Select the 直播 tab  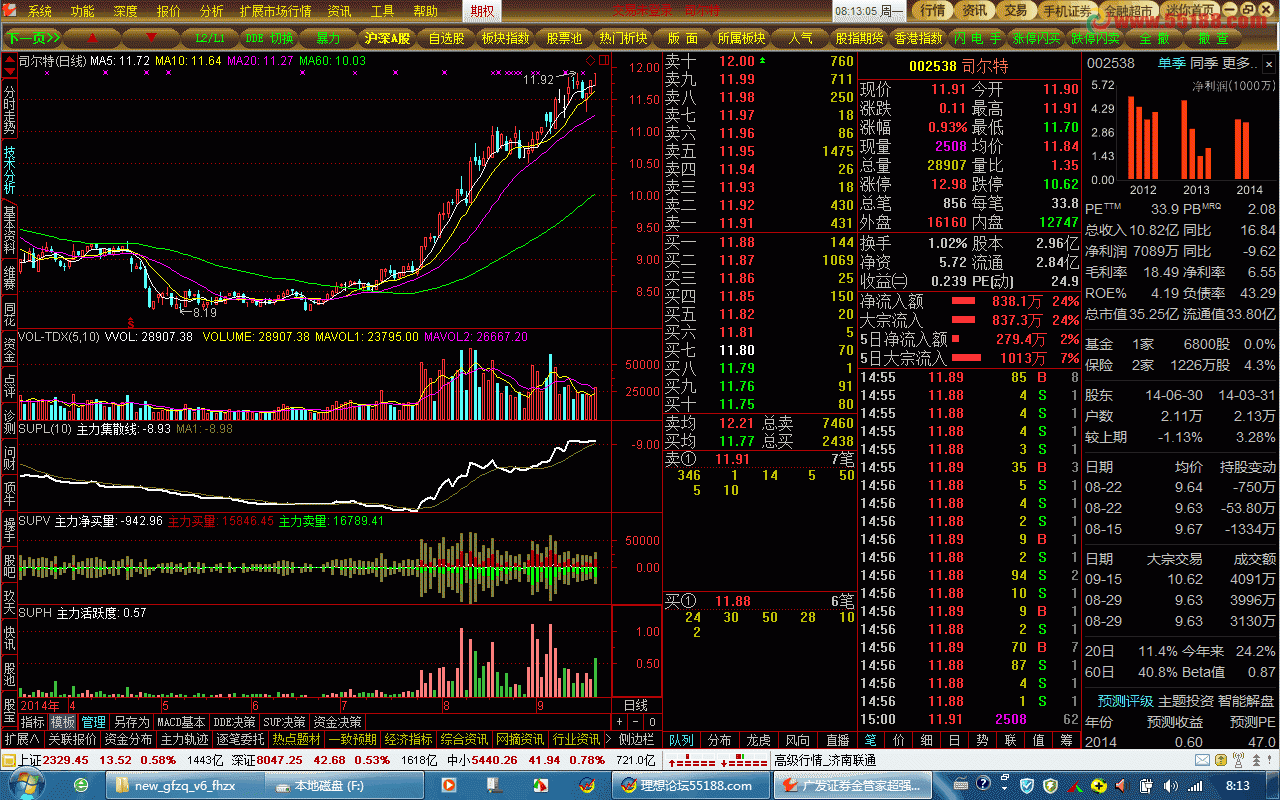[x=837, y=740]
